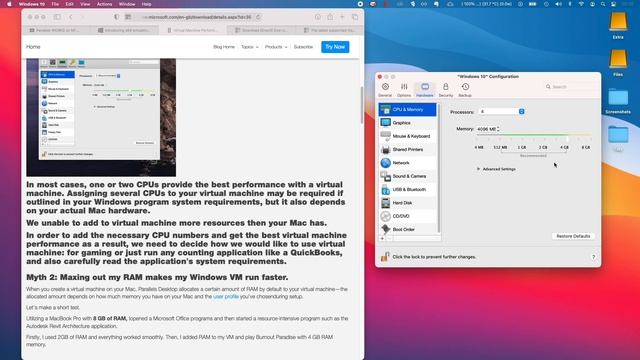Viewport: 640px width, 360px height.
Task: Open the Extra drive on desktop
Action: 618,25
